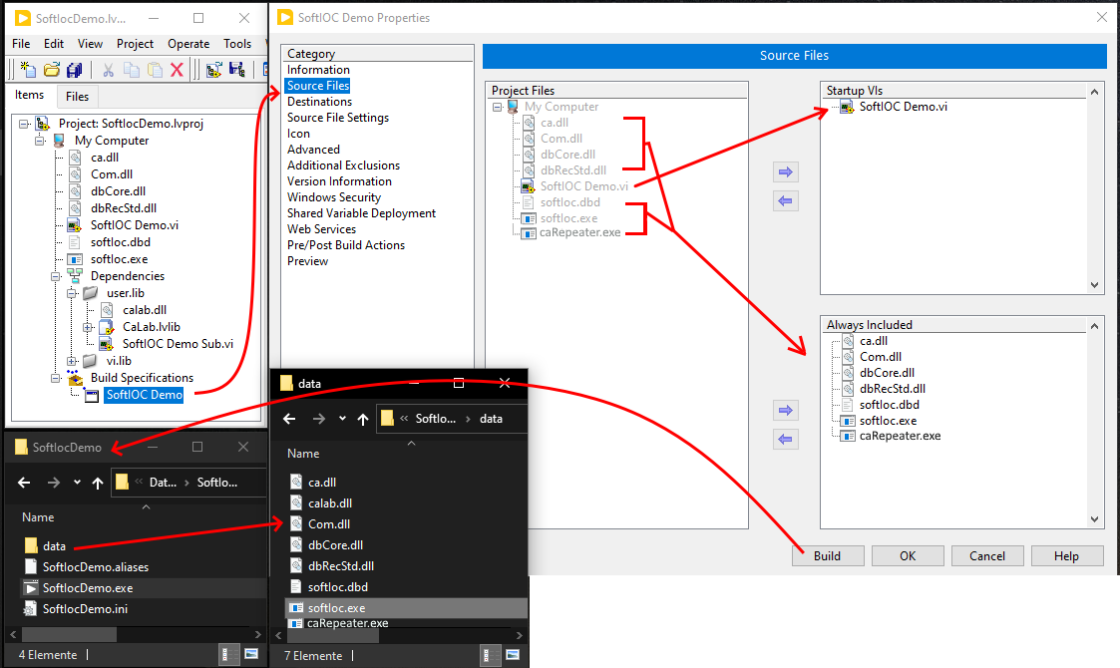Switch to the Files tab
The image size is (1120, 668).
click(x=77, y=96)
